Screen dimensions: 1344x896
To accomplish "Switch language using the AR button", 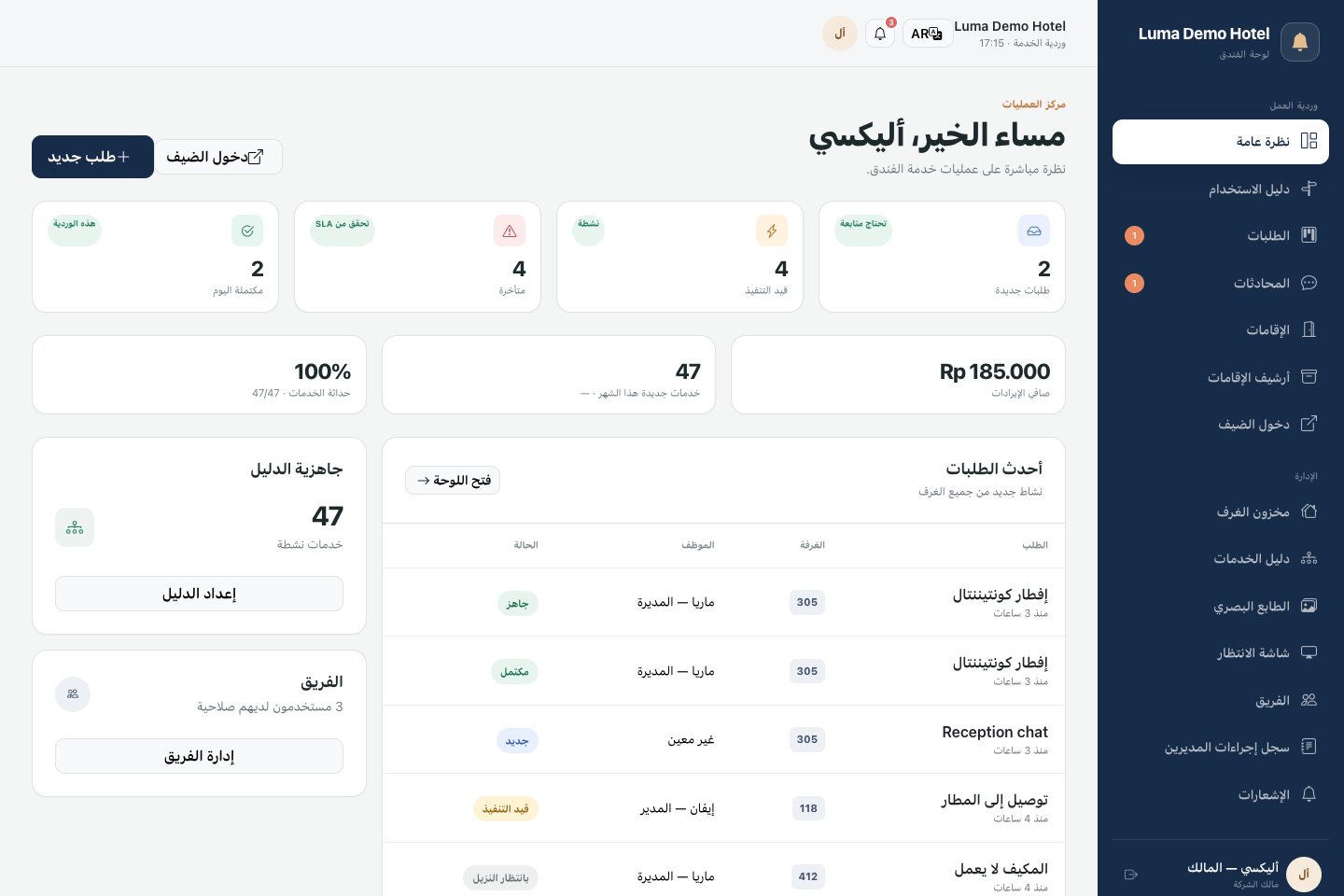I will (x=927, y=34).
